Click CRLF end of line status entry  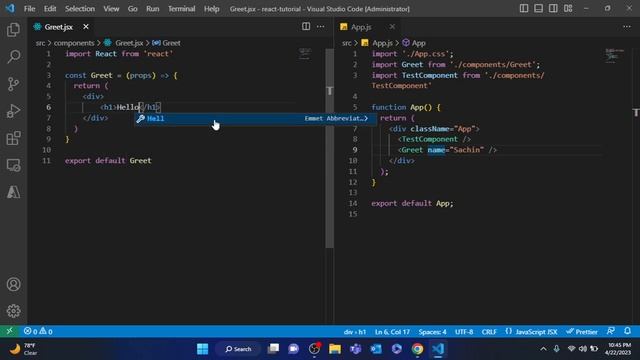click(489, 331)
